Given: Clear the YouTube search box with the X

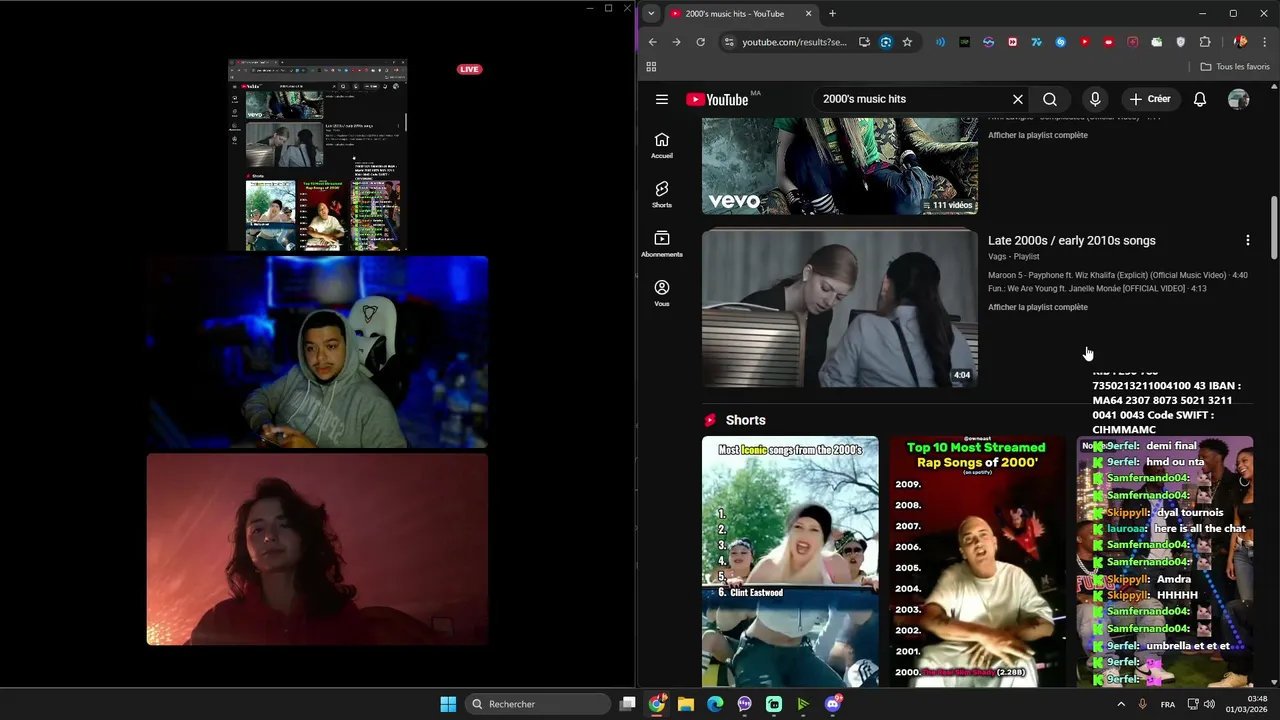Looking at the screenshot, I should pos(1018,99).
